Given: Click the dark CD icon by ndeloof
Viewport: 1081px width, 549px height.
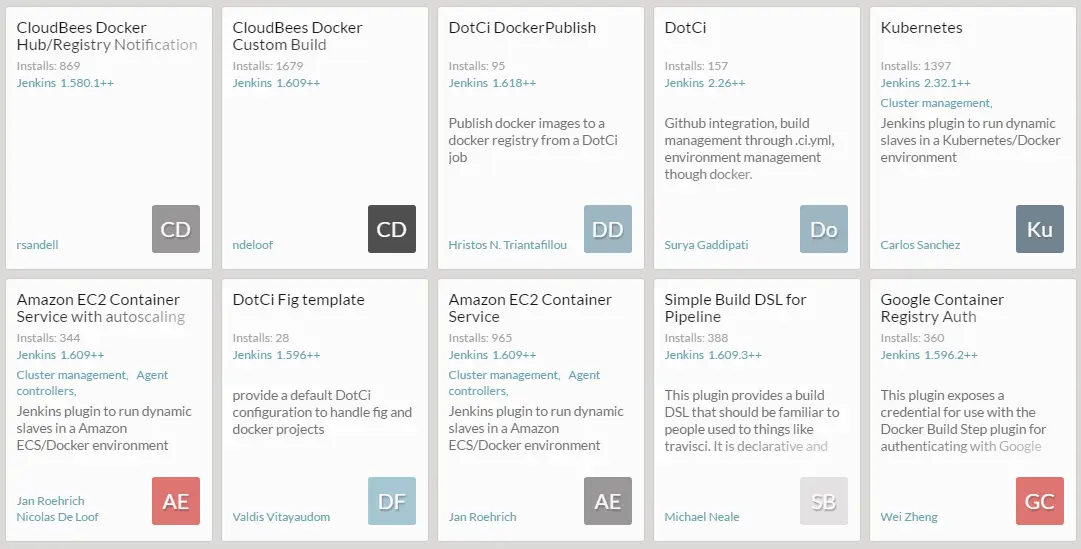Looking at the screenshot, I should coord(392,229).
